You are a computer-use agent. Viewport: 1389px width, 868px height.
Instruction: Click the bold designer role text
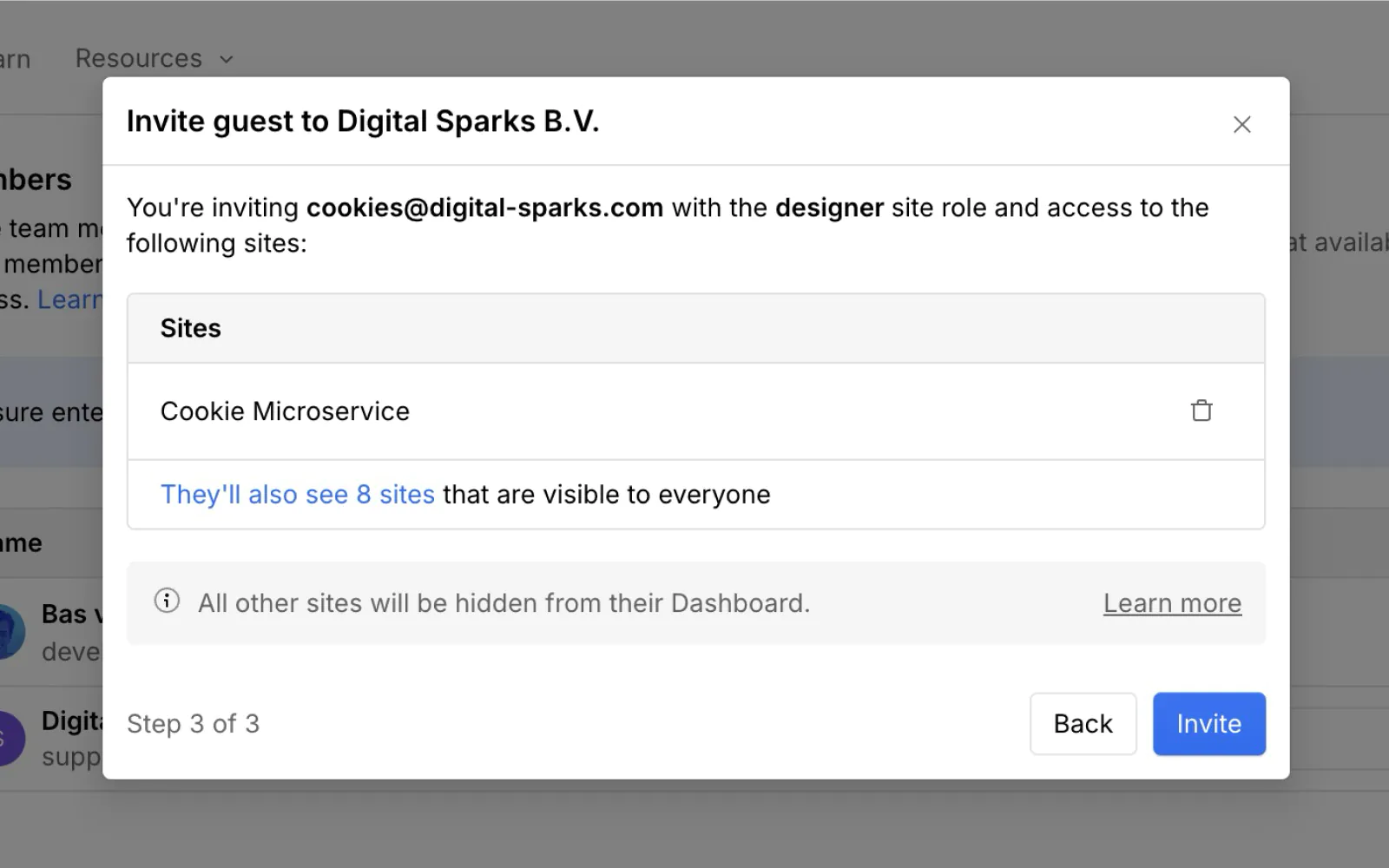pyautogui.click(x=828, y=207)
